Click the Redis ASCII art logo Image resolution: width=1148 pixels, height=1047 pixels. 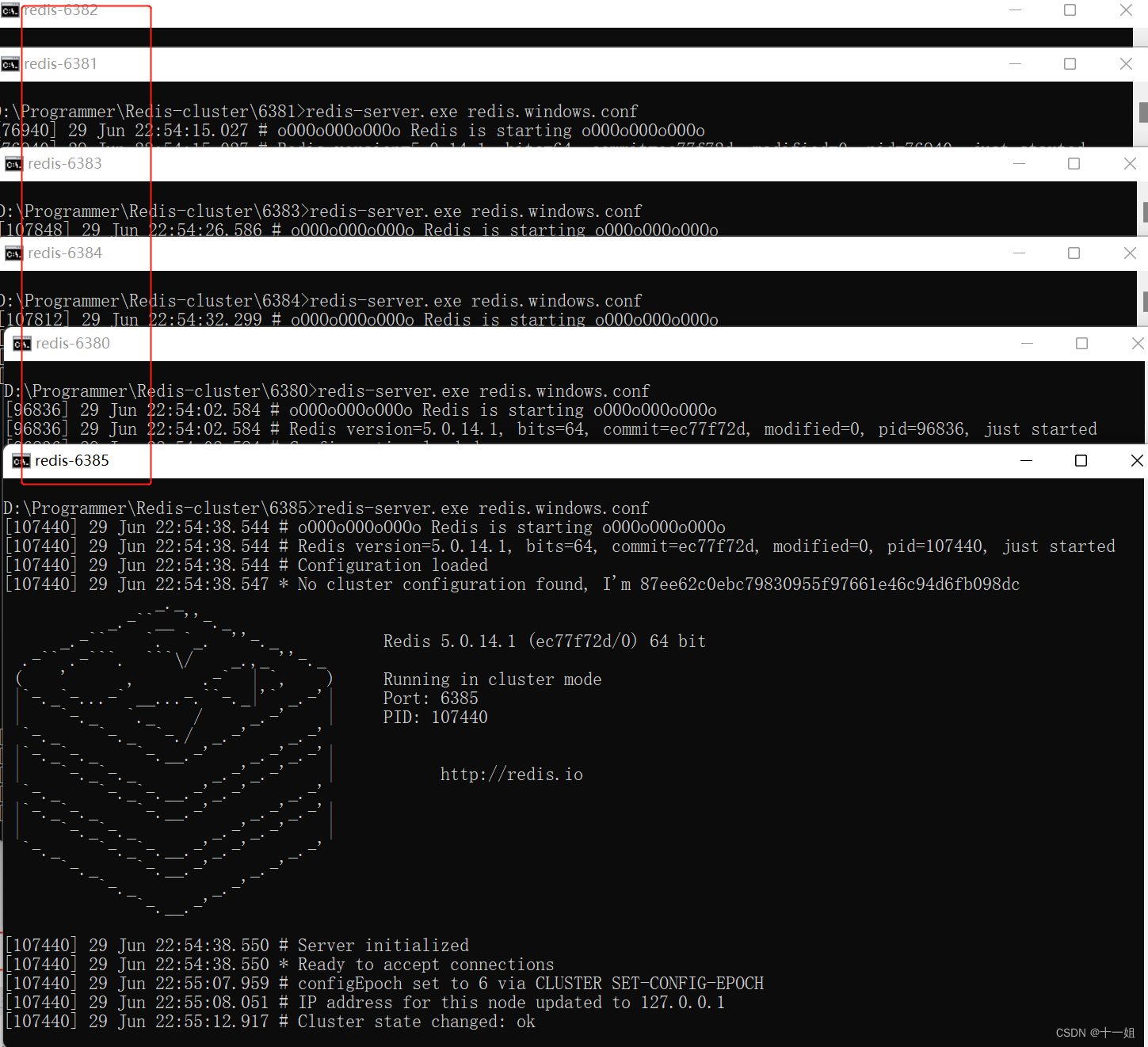point(174,760)
